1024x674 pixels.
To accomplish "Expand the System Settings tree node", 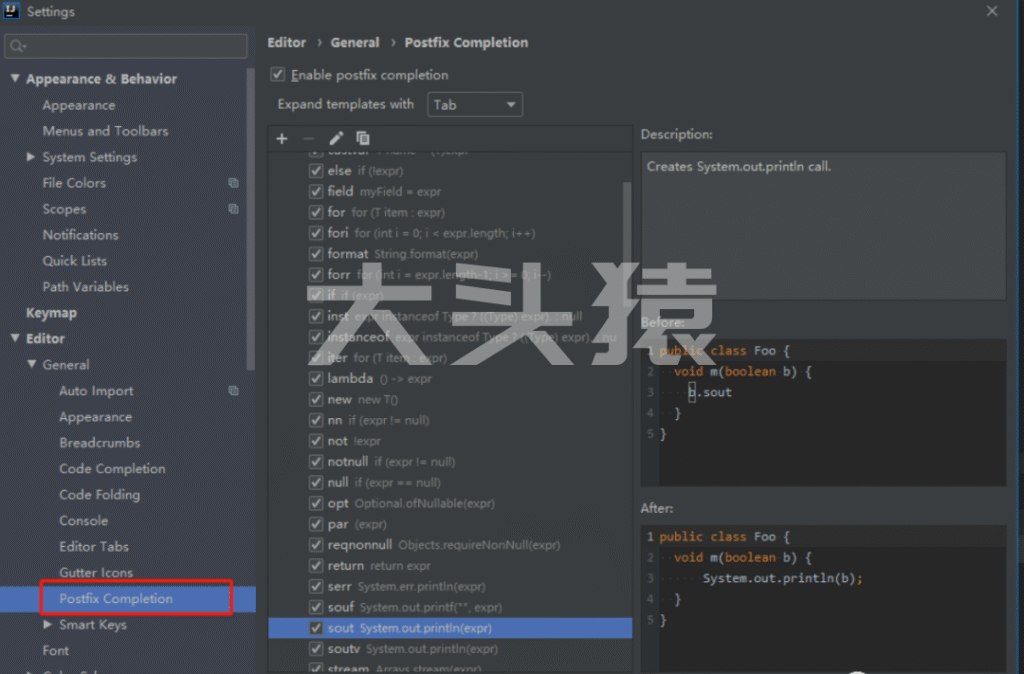I will click(x=32, y=157).
